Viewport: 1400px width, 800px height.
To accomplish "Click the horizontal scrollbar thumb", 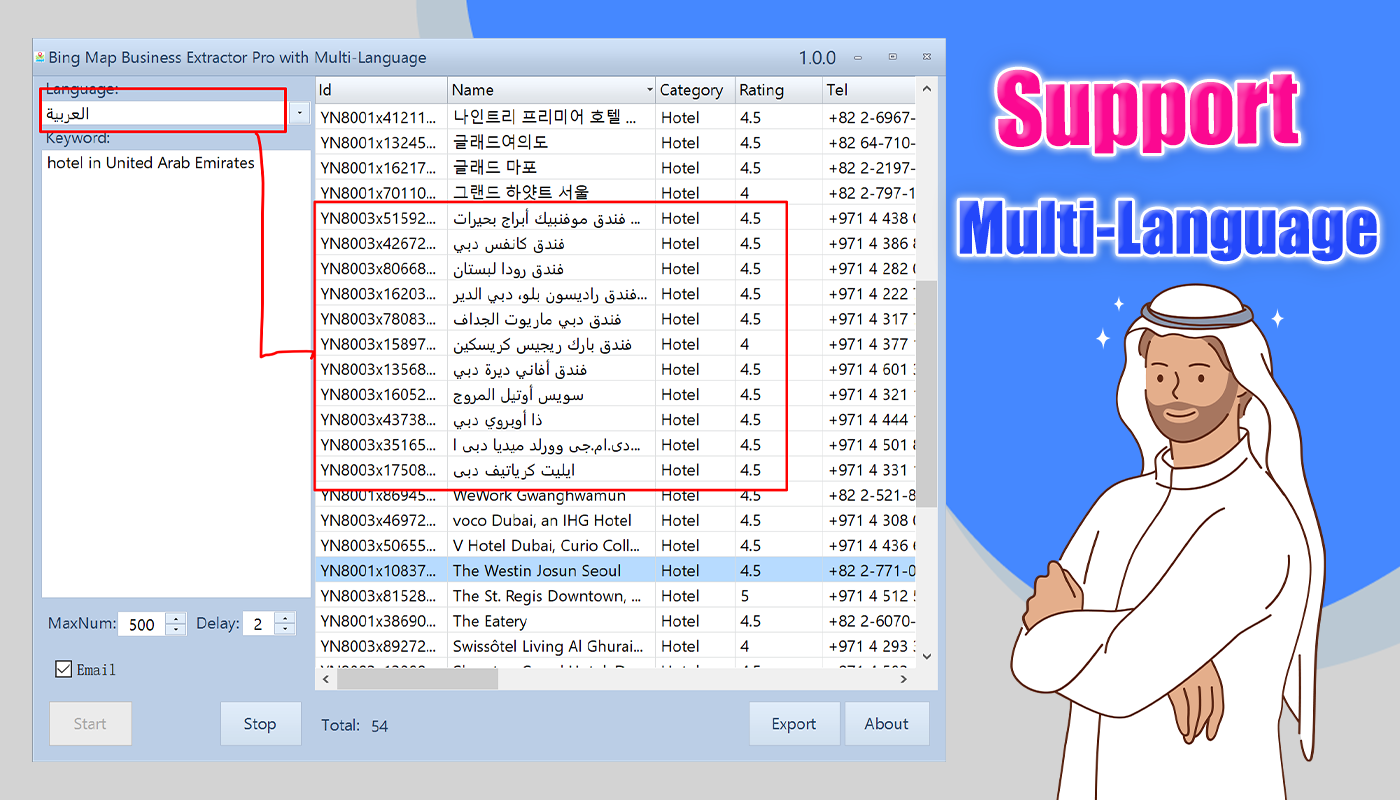I will [417, 679].
